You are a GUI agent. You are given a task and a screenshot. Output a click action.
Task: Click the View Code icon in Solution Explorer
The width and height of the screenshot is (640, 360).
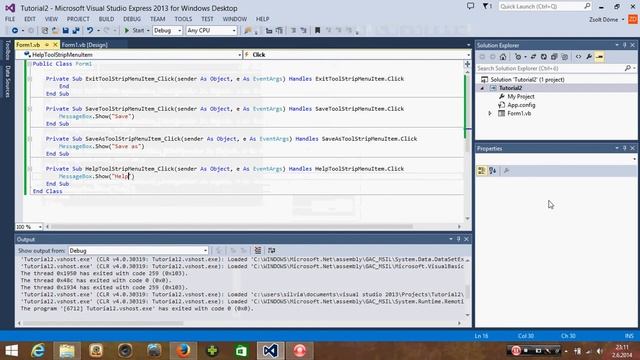578,57
